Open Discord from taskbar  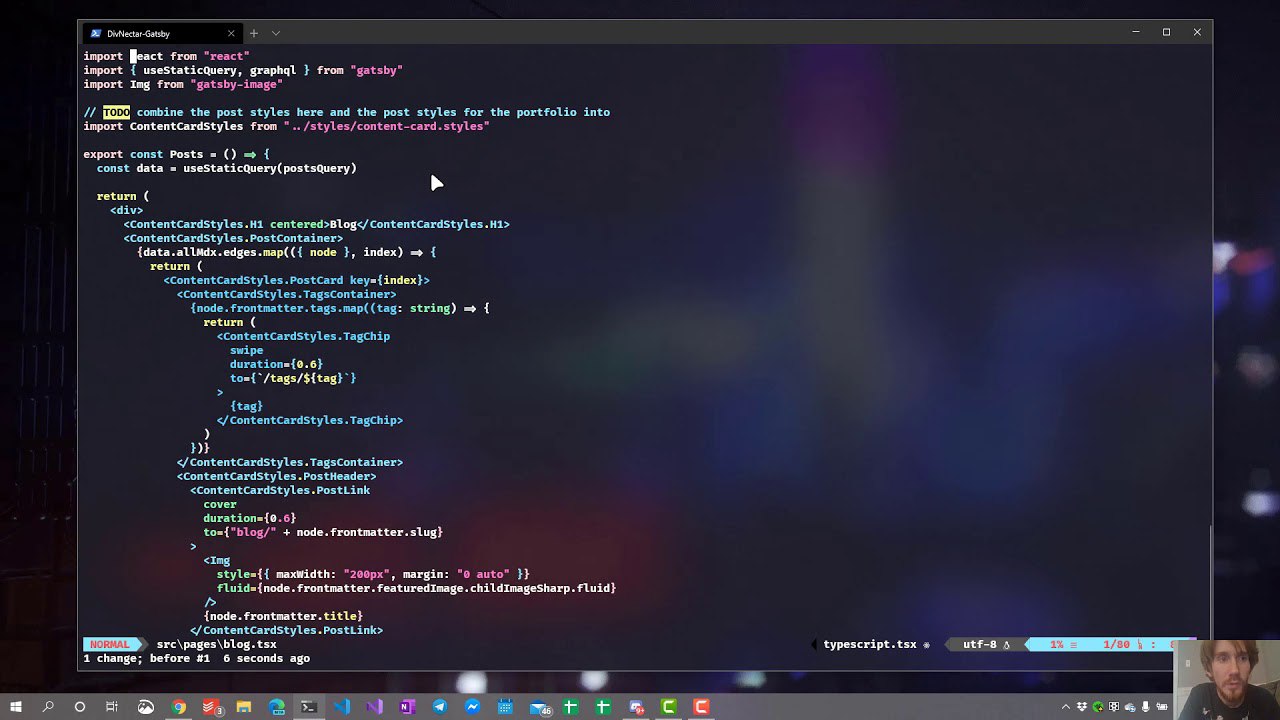coord(636,707)
